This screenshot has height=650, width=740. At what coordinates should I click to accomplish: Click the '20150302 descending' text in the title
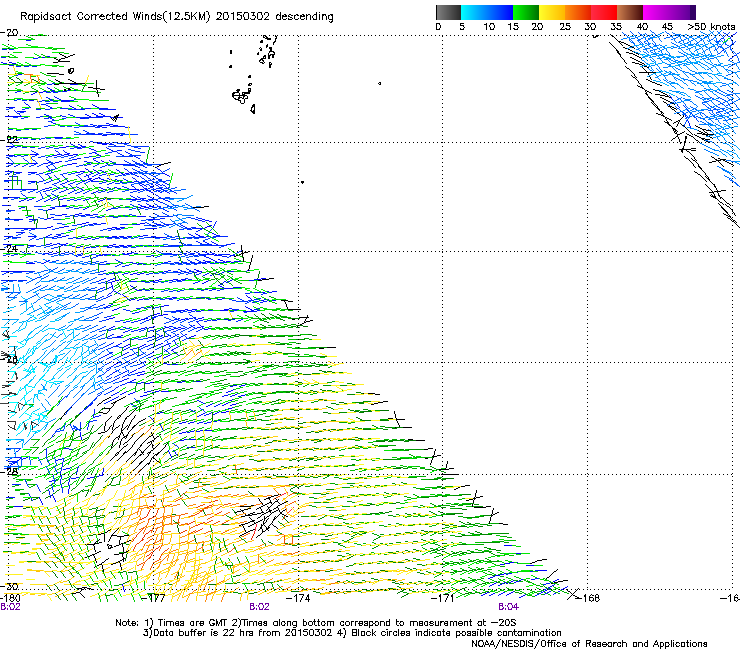pos(274,17)
